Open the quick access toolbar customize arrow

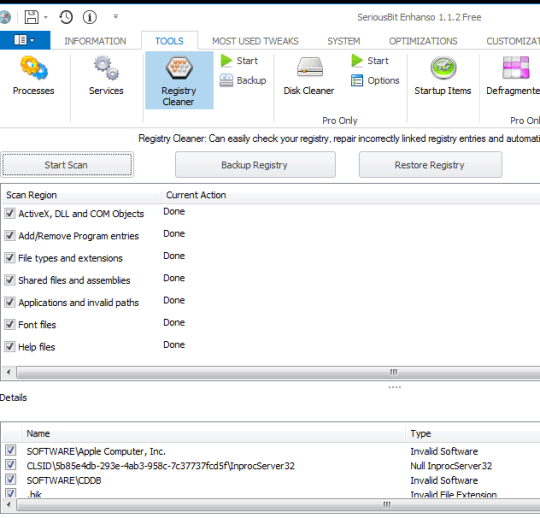click(x=116, y=16)
